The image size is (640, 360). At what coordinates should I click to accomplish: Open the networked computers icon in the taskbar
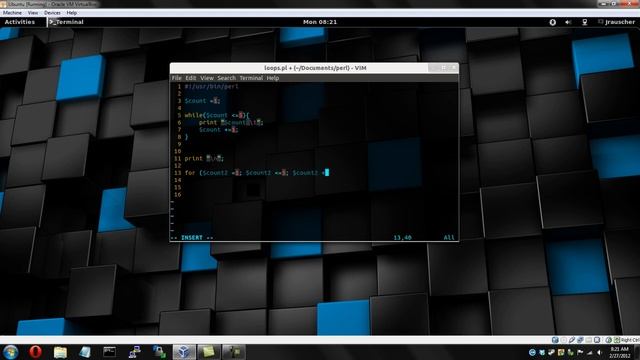coord(134,352)
